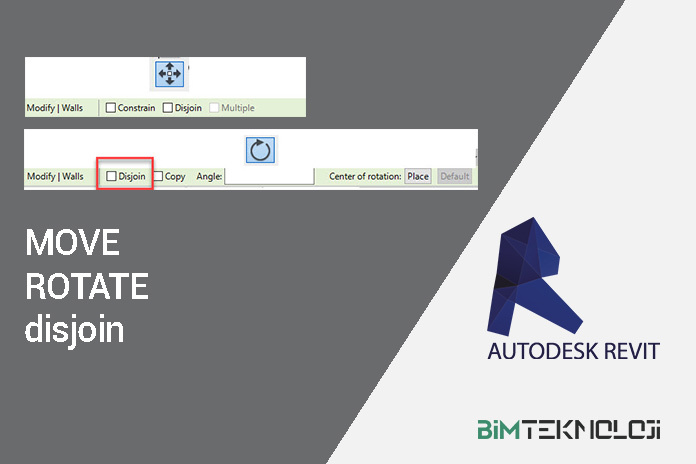Enable the Constrain checkbox in Move options
Image resolution: width=696 pixels, height=464 pixels.
pyautogui.click(x=111, y=108)
